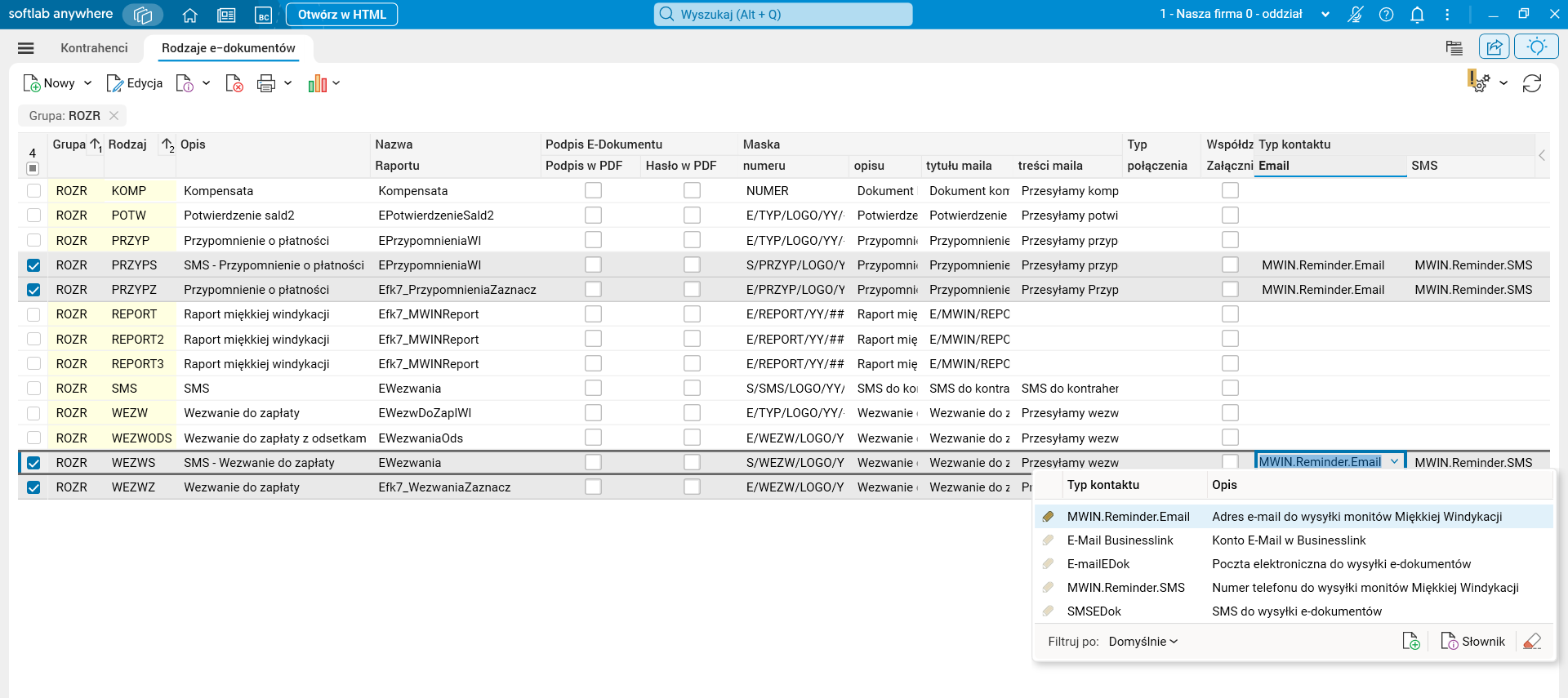Expand the Nowy button dropdown arrow
This screenshot has width=1568, height=698.
coord(87,83)
